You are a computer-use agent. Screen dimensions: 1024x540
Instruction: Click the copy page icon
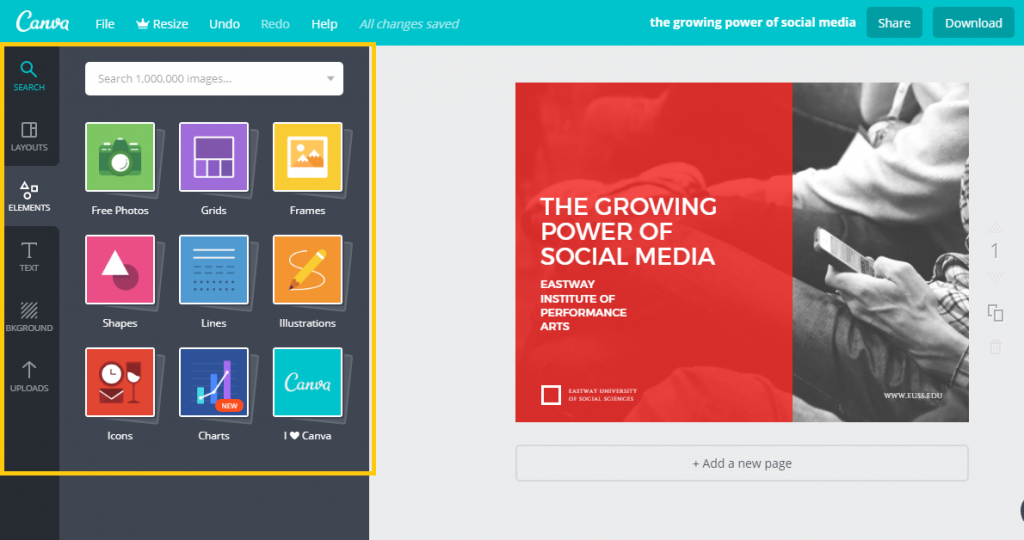(995, 313)
